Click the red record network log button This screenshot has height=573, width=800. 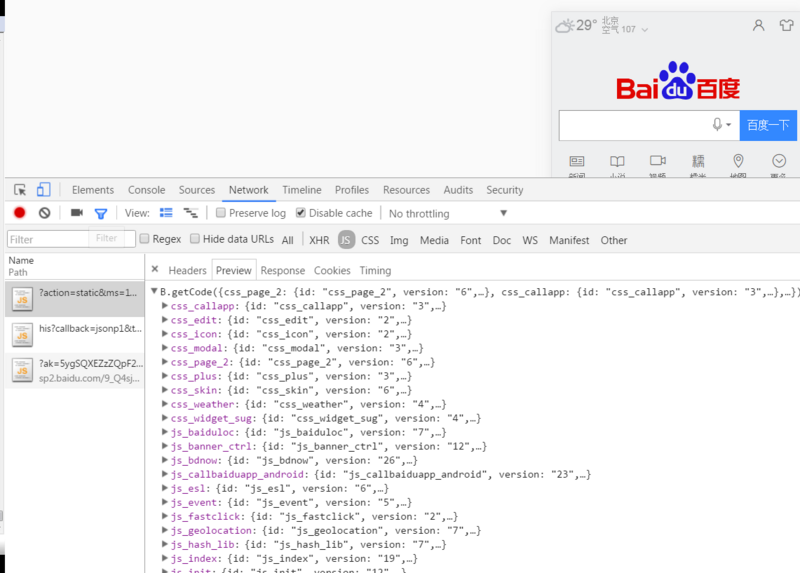pos(19,213)
